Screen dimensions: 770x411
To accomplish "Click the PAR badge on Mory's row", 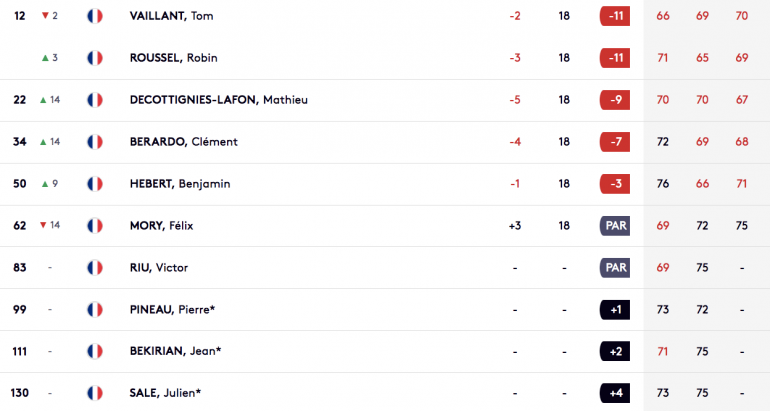I will click(x=615, y=225).
